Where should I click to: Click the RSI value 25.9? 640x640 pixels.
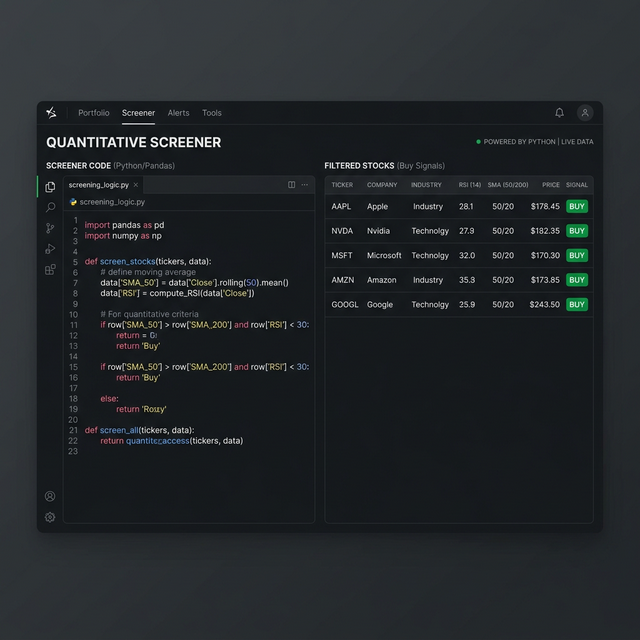tap(467, 304)
